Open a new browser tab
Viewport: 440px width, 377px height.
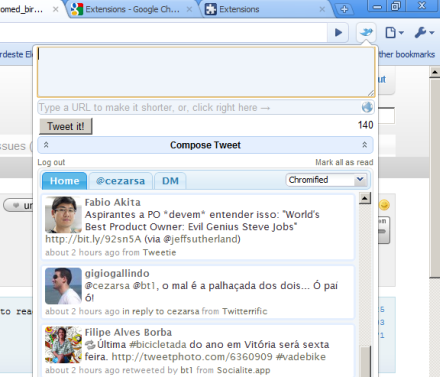344,9
